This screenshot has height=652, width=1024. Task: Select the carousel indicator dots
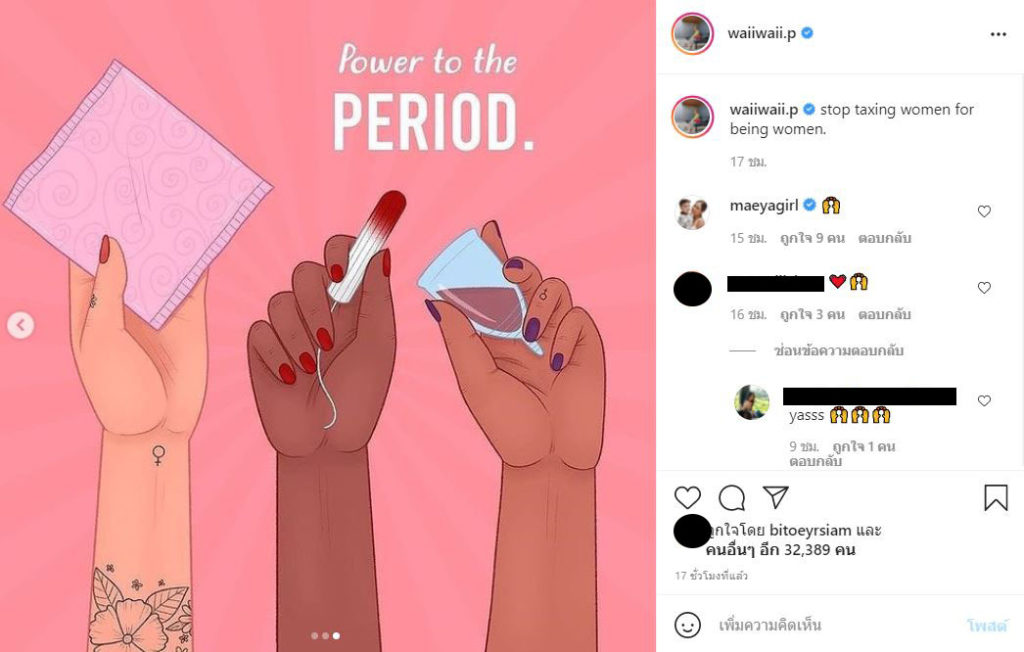[x=325, y=635]
